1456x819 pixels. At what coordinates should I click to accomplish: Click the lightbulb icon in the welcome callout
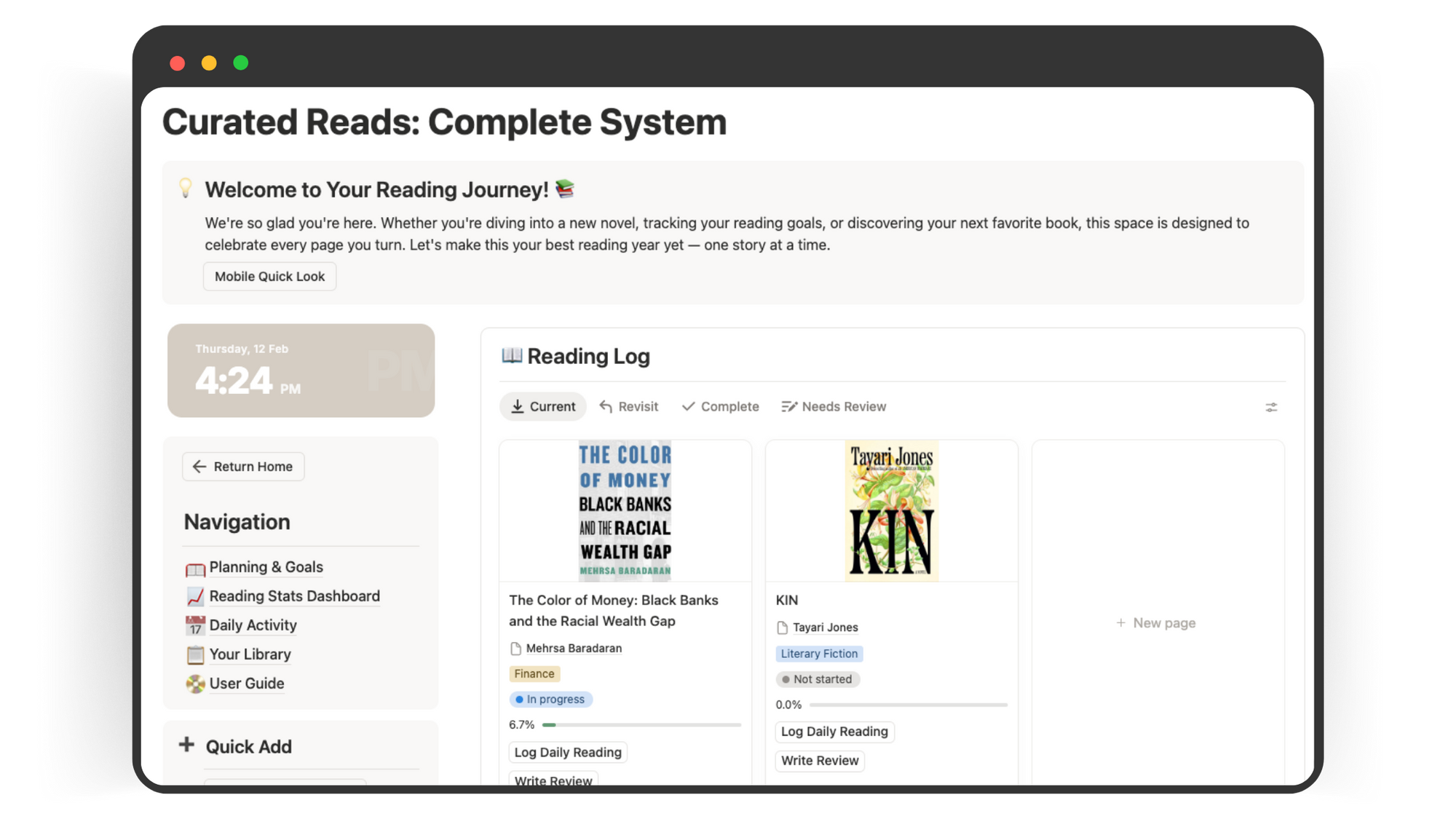186,189
